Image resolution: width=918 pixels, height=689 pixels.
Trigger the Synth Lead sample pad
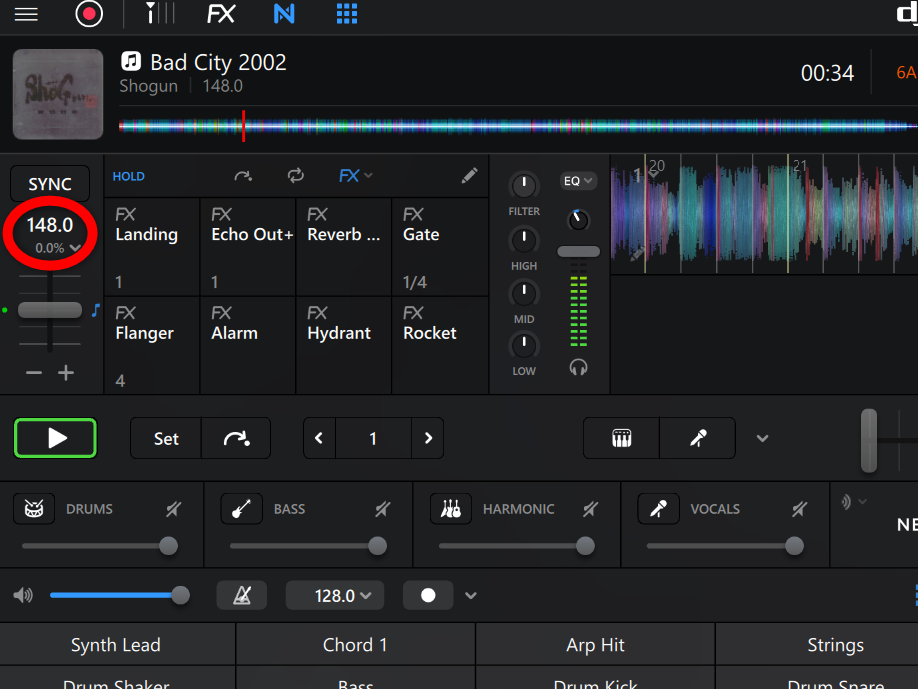pos(116,645)
